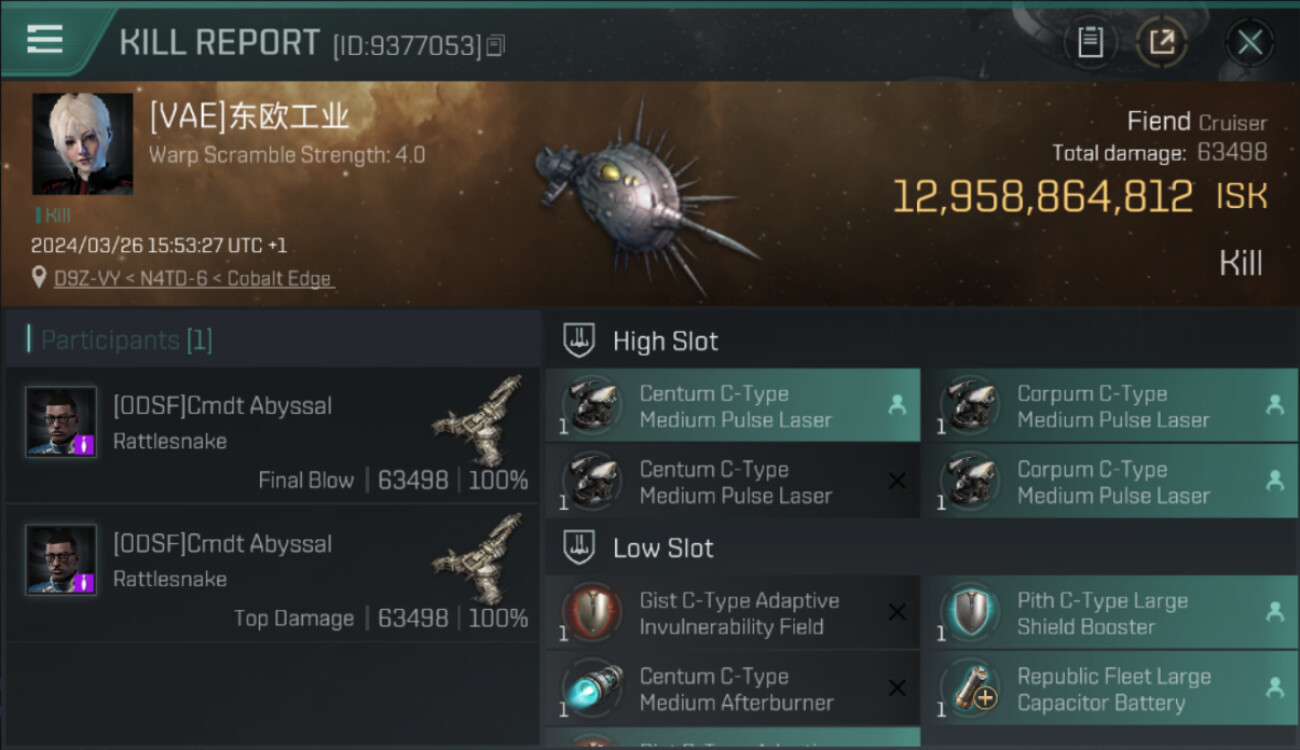Select Top Damage participant Cmdt Abyssal
This screenshot has width=1300, height=750.
click(222, 544)
